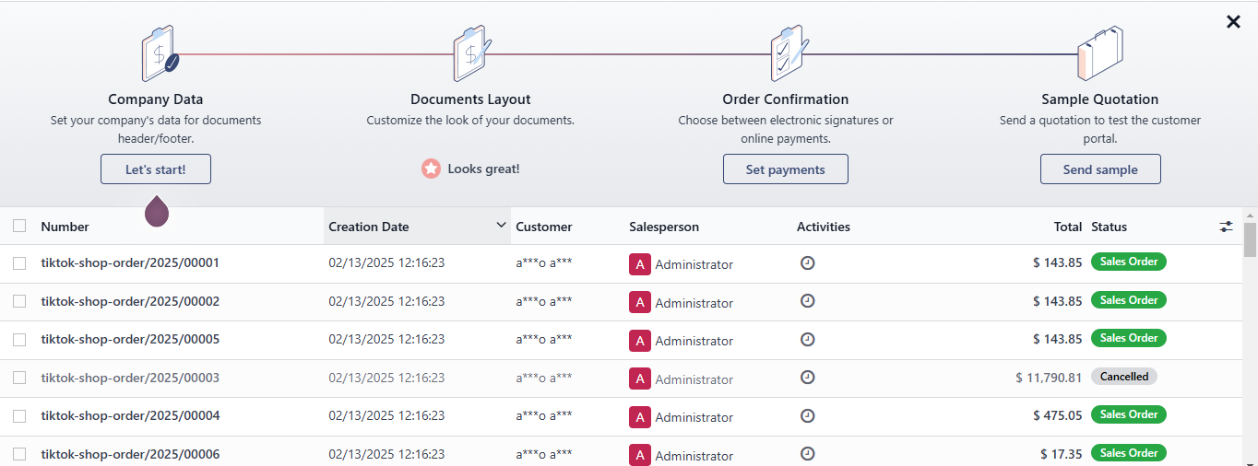Toggle sort arrow on Creation Date column
Image resolution: width=1258 pixels, height=466 pixels.
(x=501, y=226)
